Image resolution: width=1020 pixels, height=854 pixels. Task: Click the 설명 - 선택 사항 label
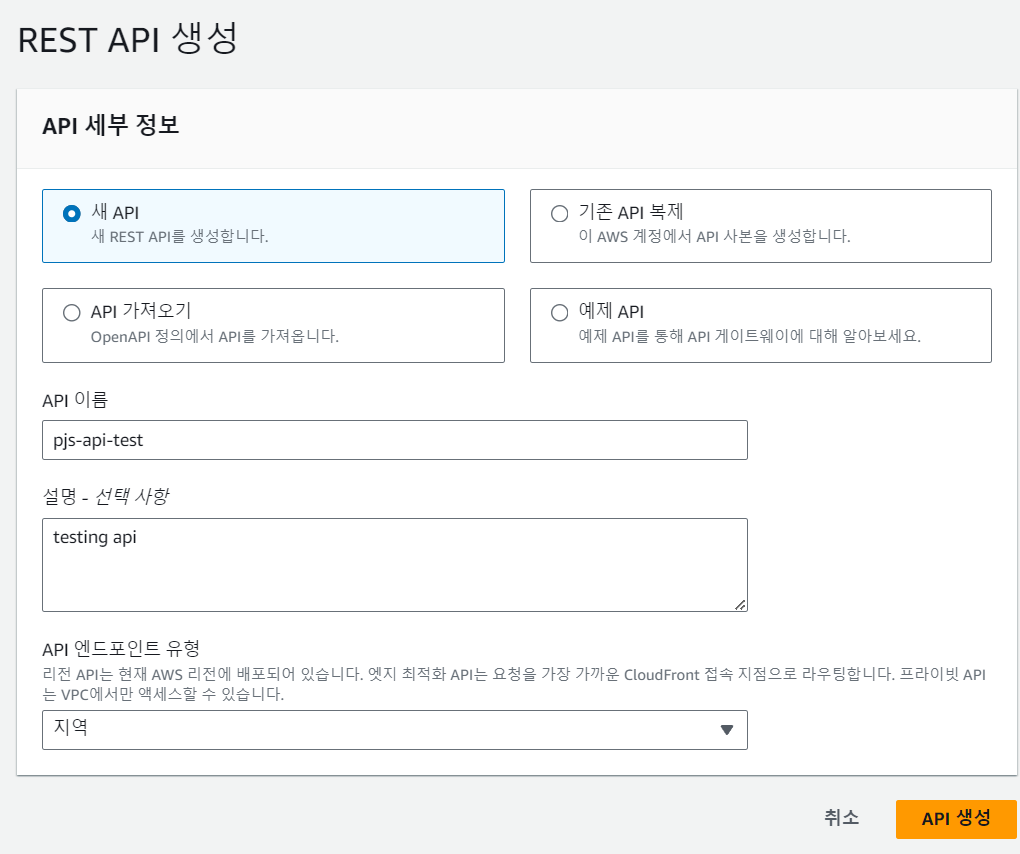pyautogui.click(x=105, y=497)
